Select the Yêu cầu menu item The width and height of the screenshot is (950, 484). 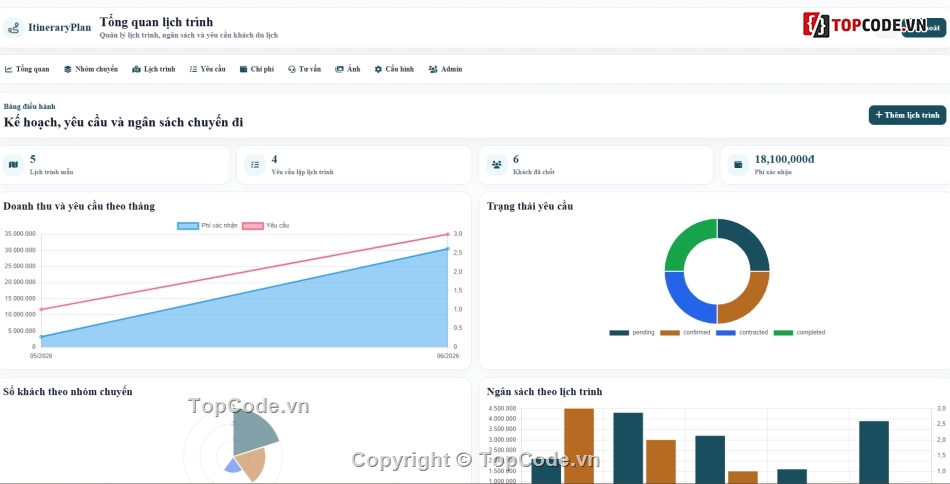207,69
